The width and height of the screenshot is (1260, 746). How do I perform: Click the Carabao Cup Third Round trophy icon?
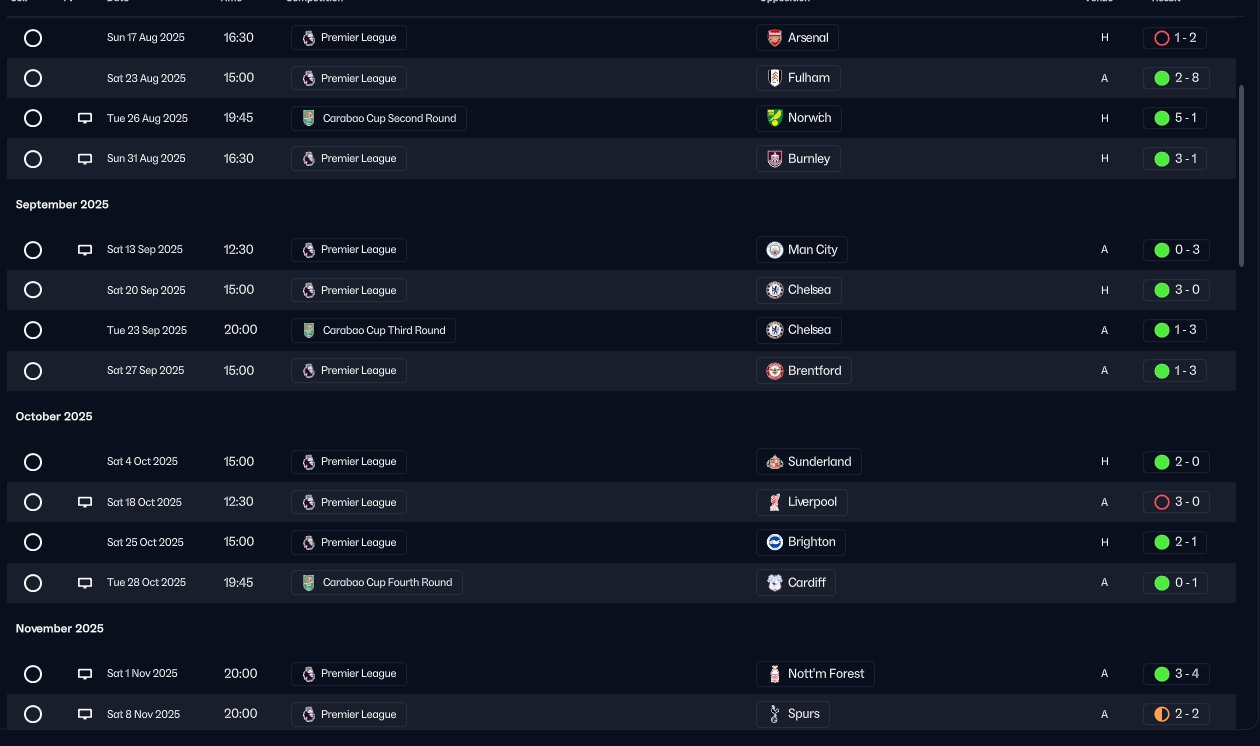(308, 330)
